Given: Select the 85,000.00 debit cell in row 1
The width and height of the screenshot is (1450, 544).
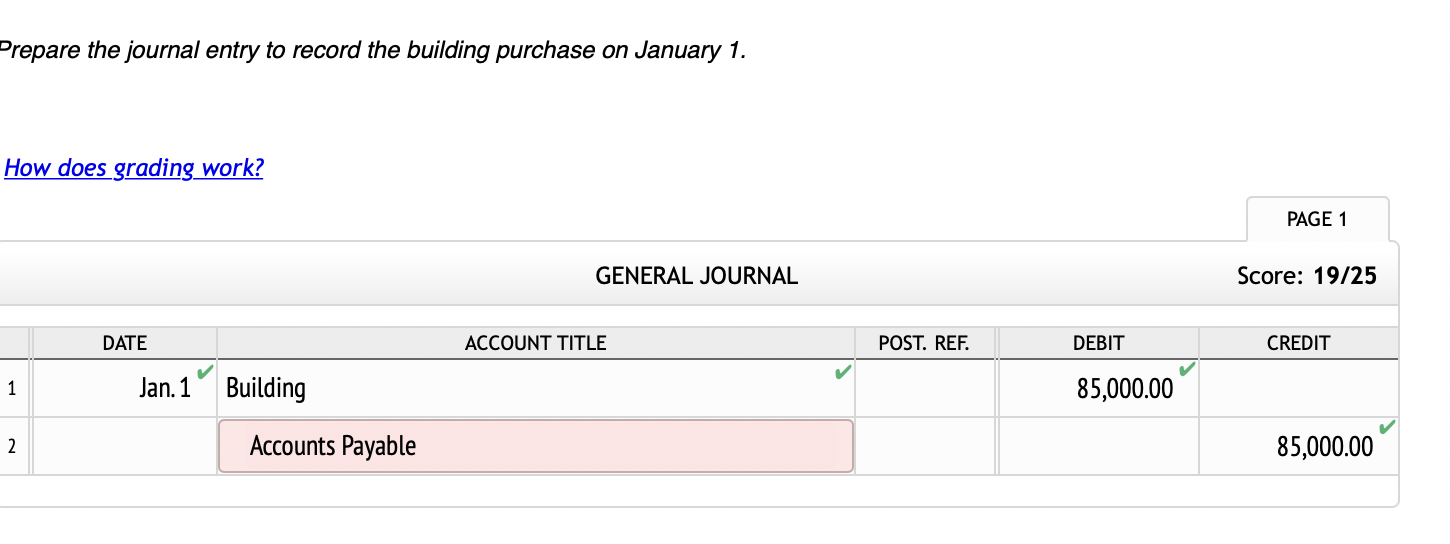Looking at the screenshot, I should [x=1098, y=388].
